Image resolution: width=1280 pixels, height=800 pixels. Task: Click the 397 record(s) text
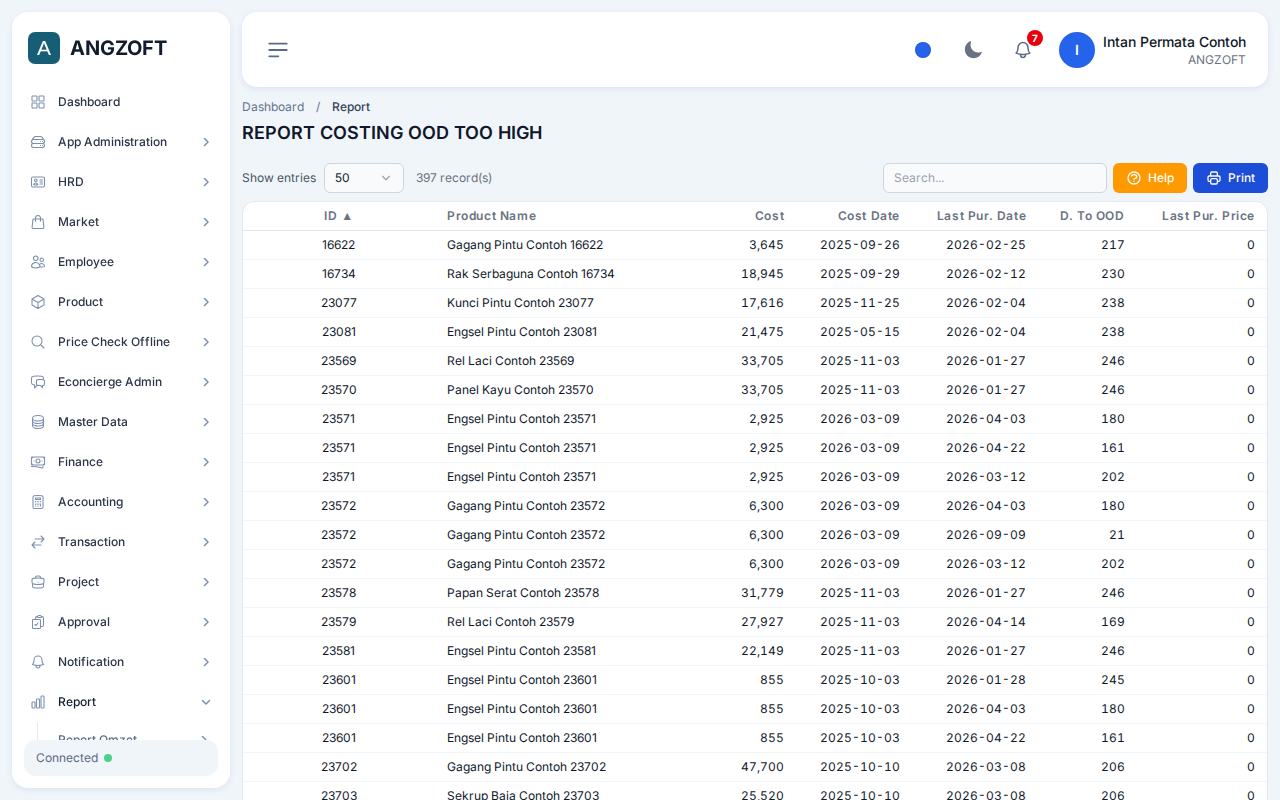point(454,178)
